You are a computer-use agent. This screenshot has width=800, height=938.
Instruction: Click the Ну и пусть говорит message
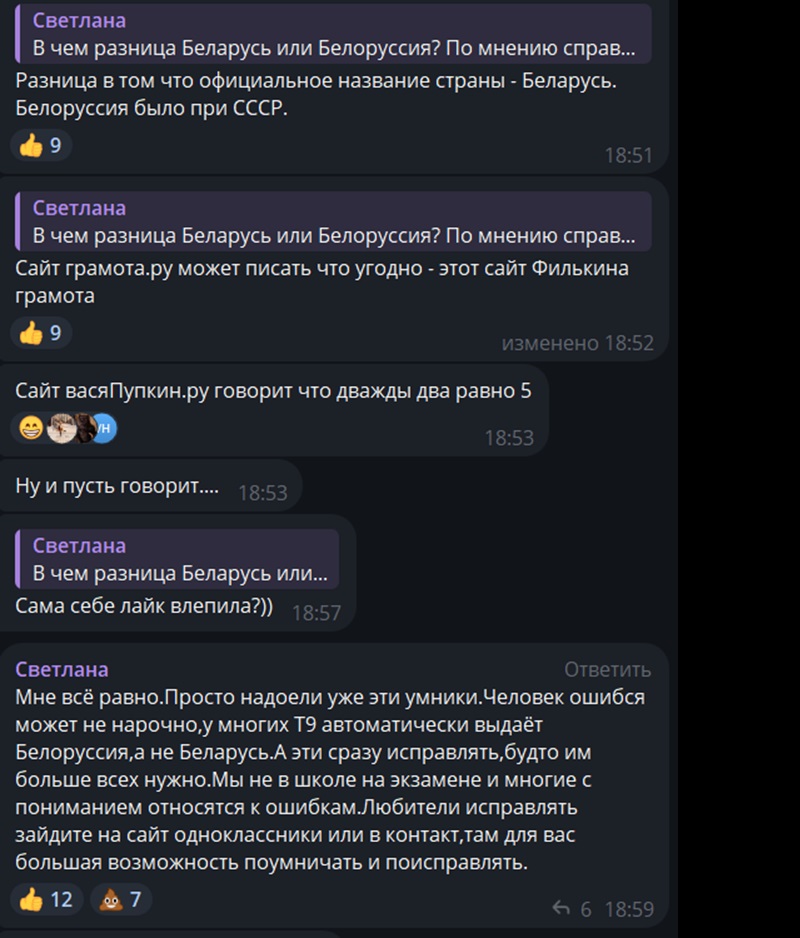[117, 486]
